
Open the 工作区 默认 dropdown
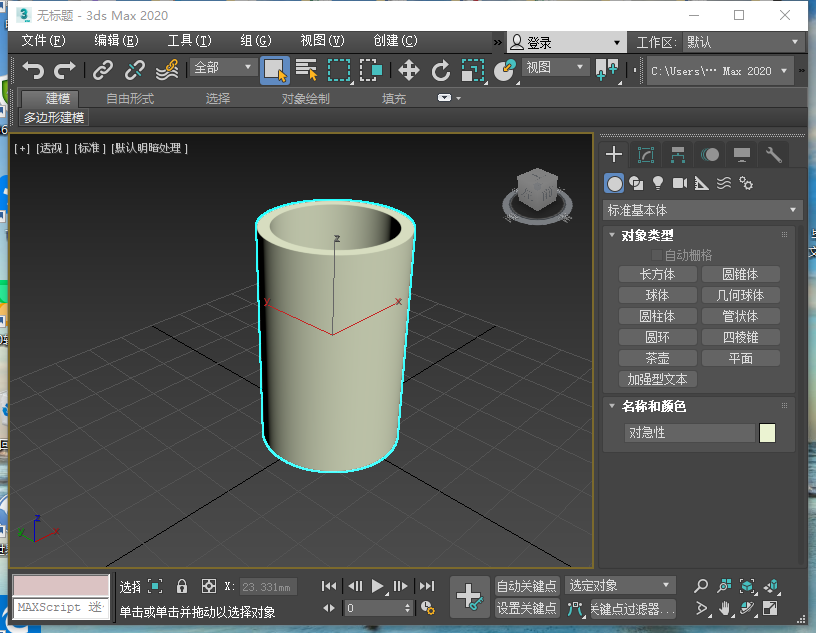tap(743, 42)
